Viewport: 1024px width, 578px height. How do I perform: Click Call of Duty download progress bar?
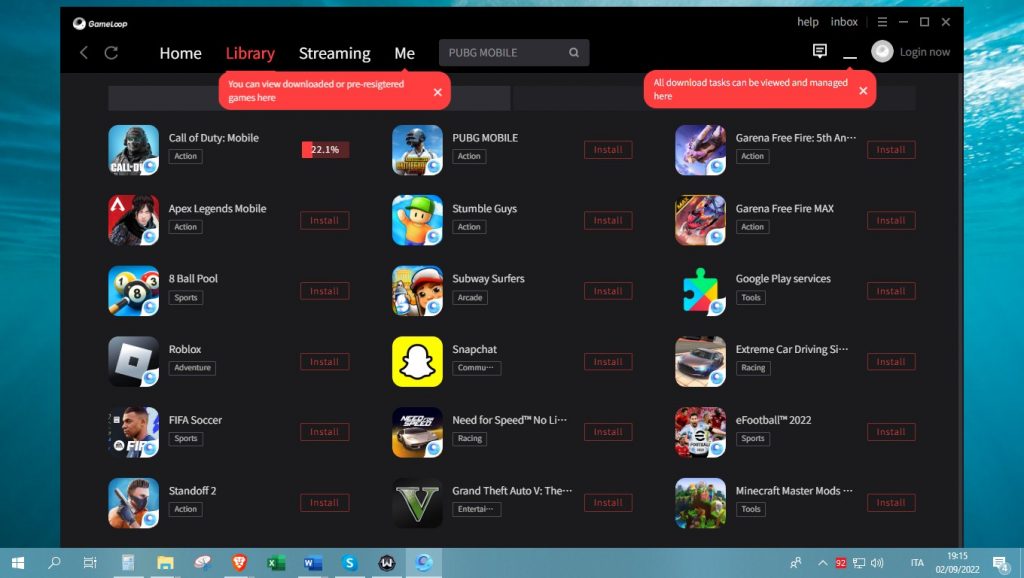tap(325, 150)
